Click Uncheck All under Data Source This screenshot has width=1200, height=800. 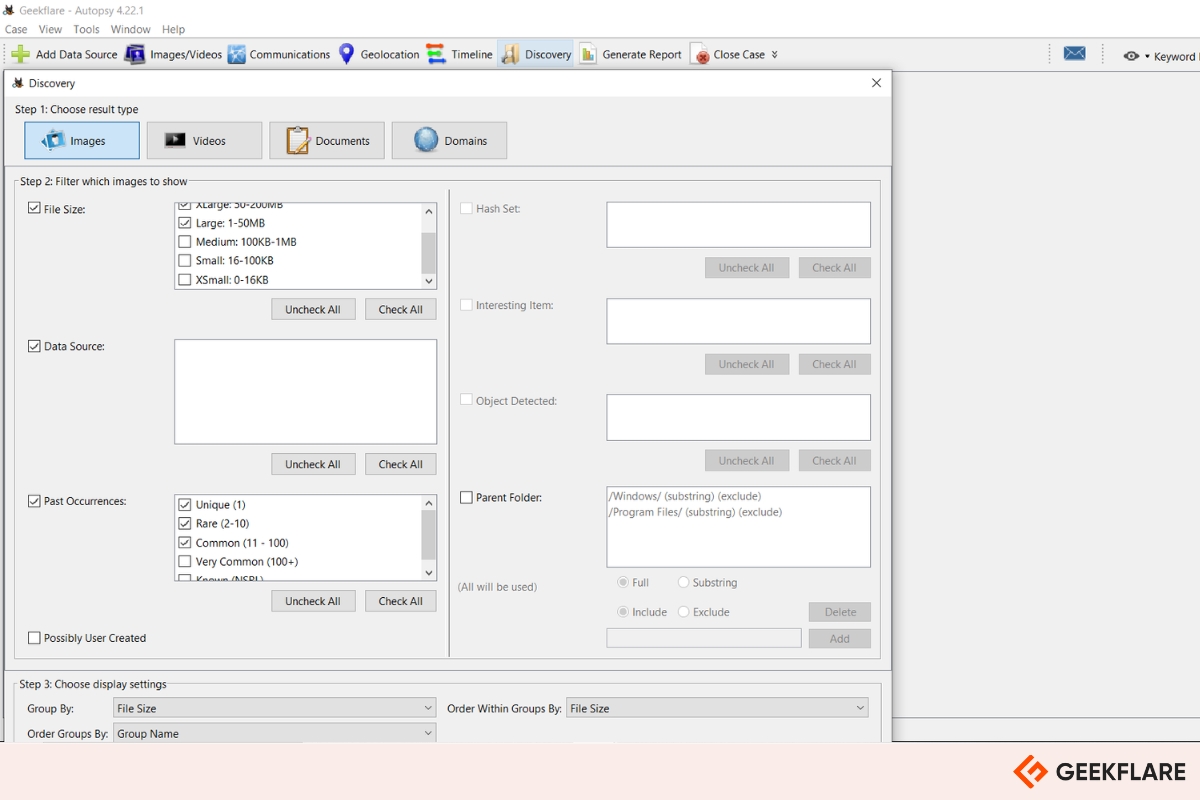tap(312, 464)
